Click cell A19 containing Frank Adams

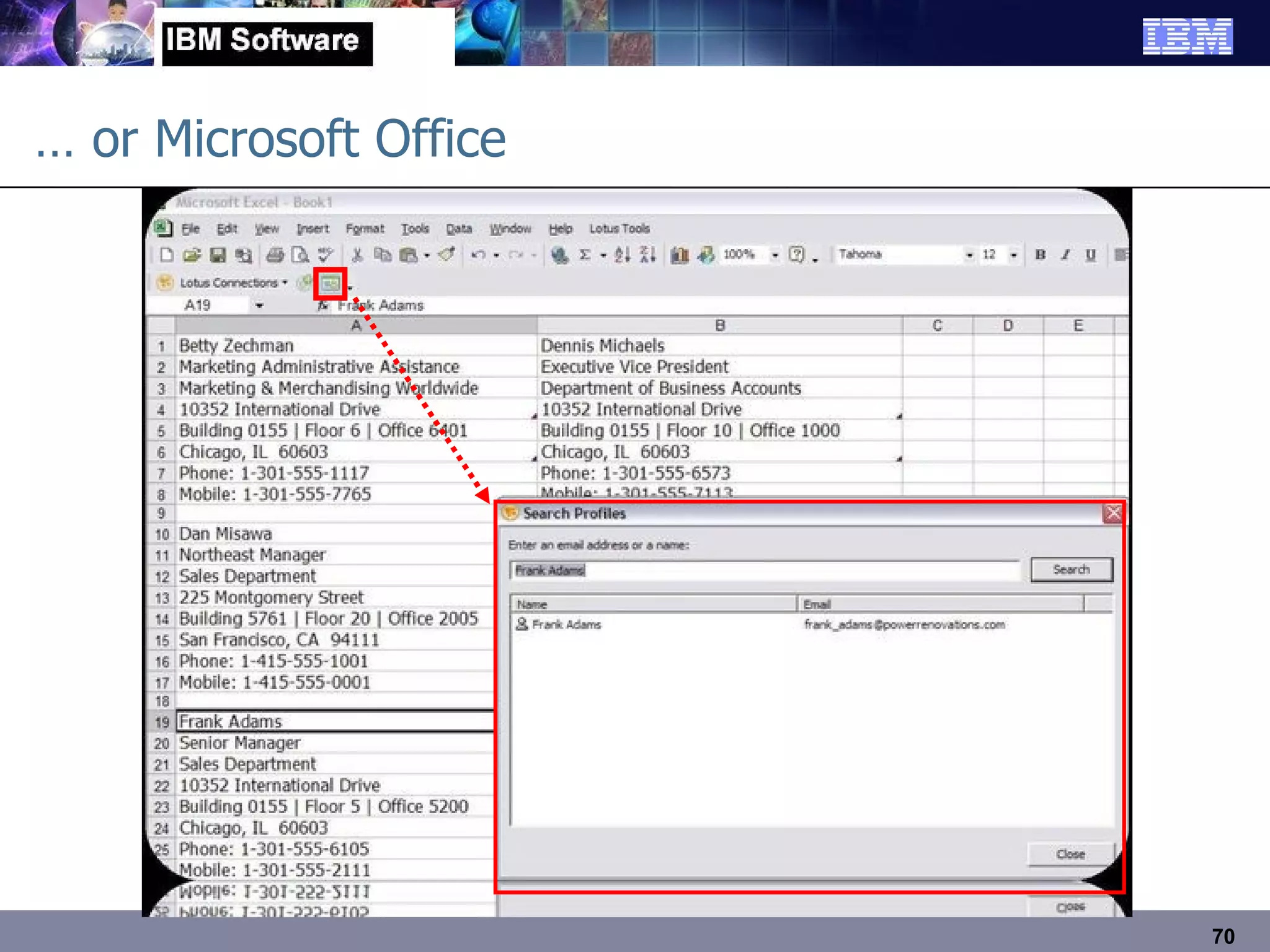tap(335, 721)
